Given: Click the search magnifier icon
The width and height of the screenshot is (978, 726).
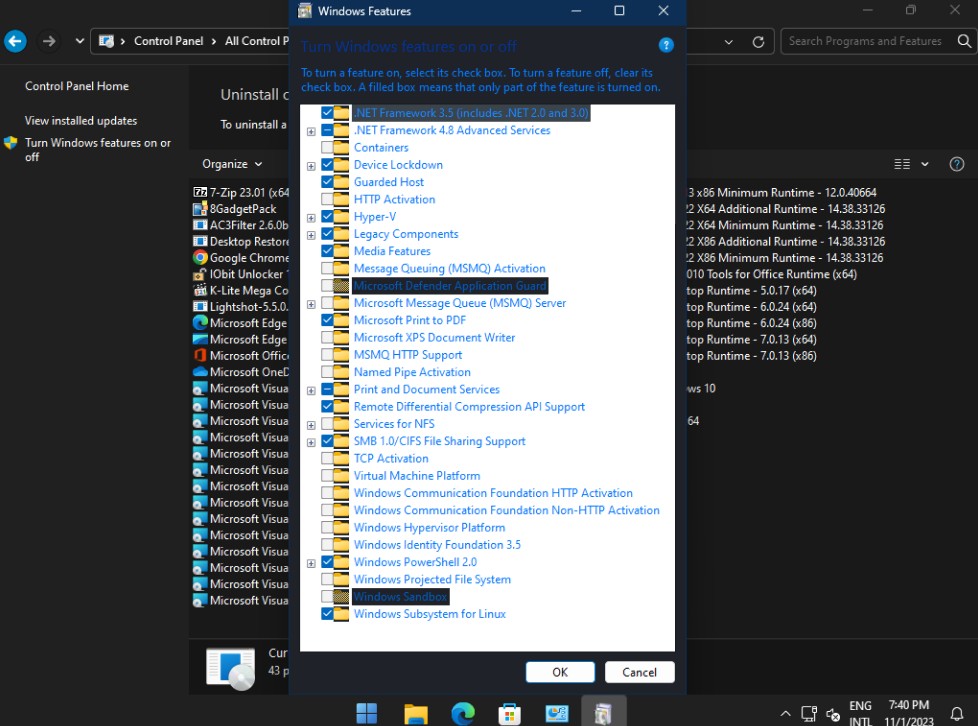Looking at the screenshot, I should click(x=964, y=41).
